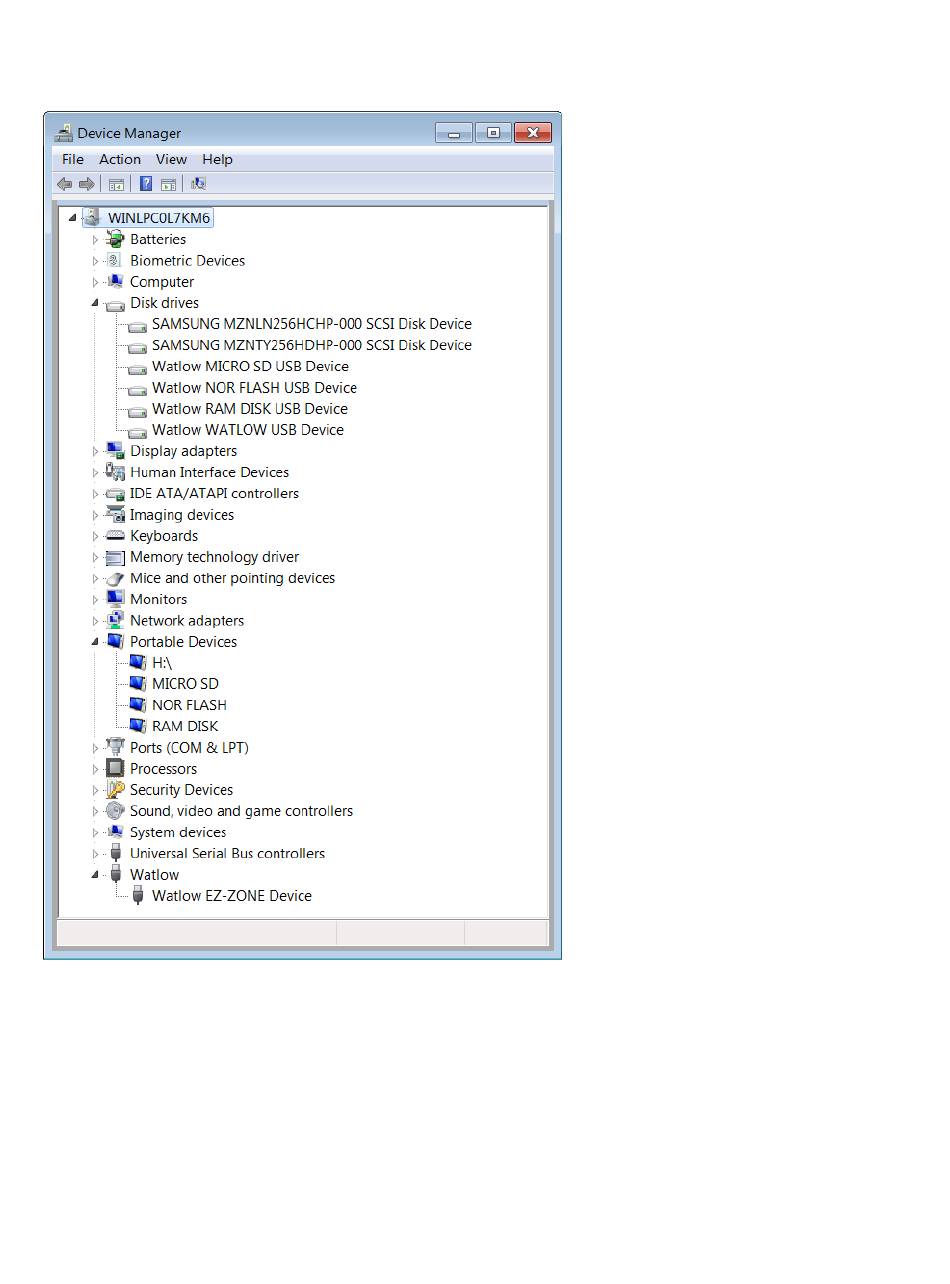950x1284 pixels.
Task: Open the Action menu
Action: (120, 159)
